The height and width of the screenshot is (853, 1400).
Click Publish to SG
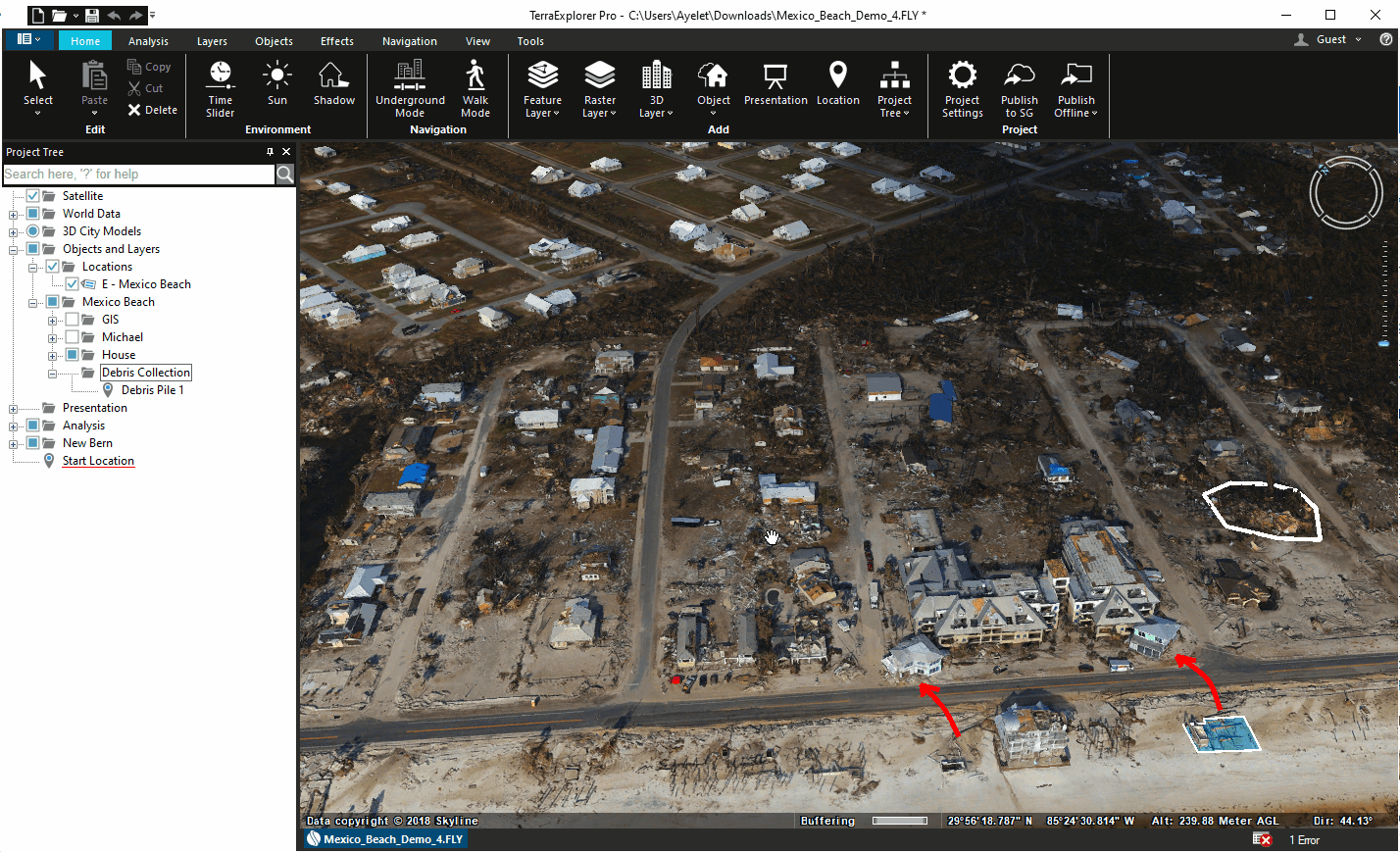[x=1019, y=88]
